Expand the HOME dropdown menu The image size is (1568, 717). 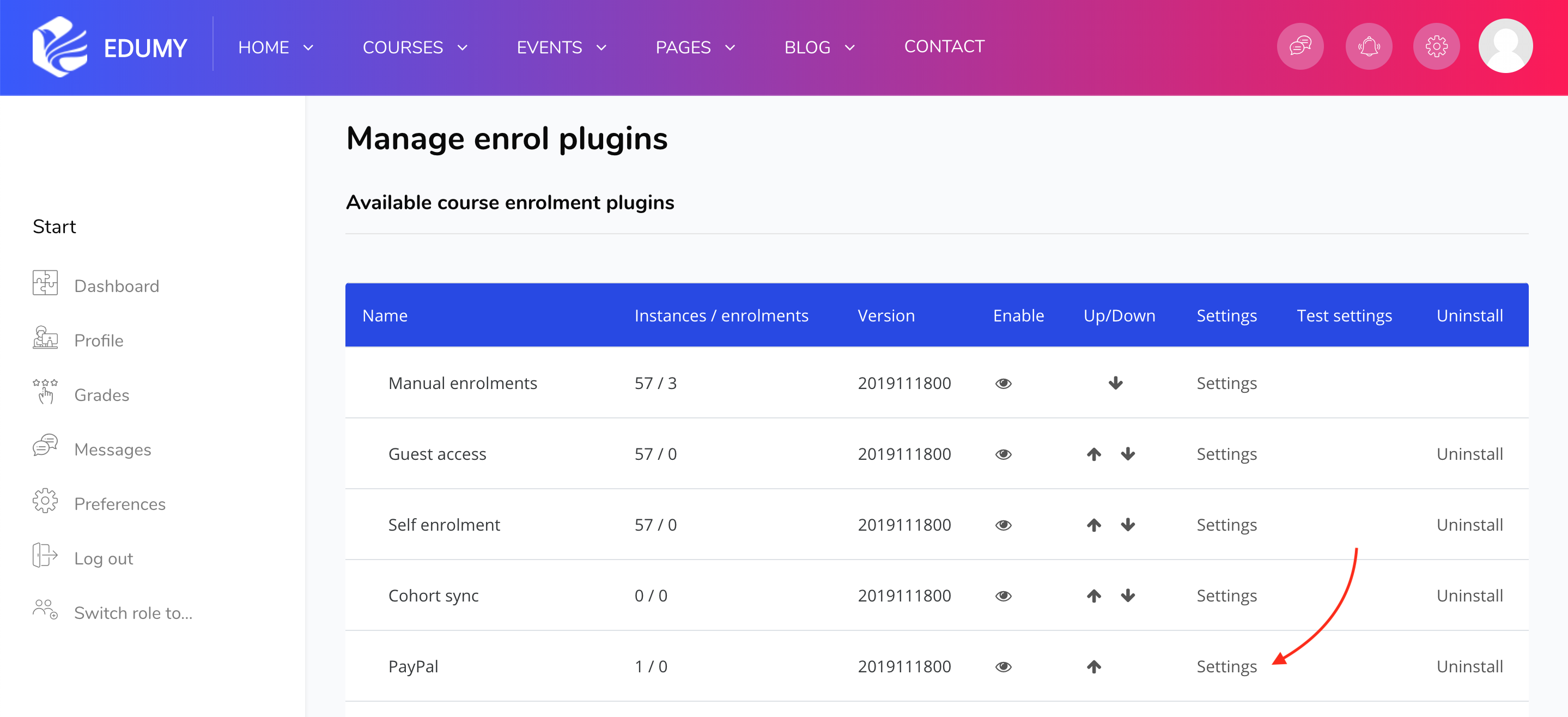[276, 47]
